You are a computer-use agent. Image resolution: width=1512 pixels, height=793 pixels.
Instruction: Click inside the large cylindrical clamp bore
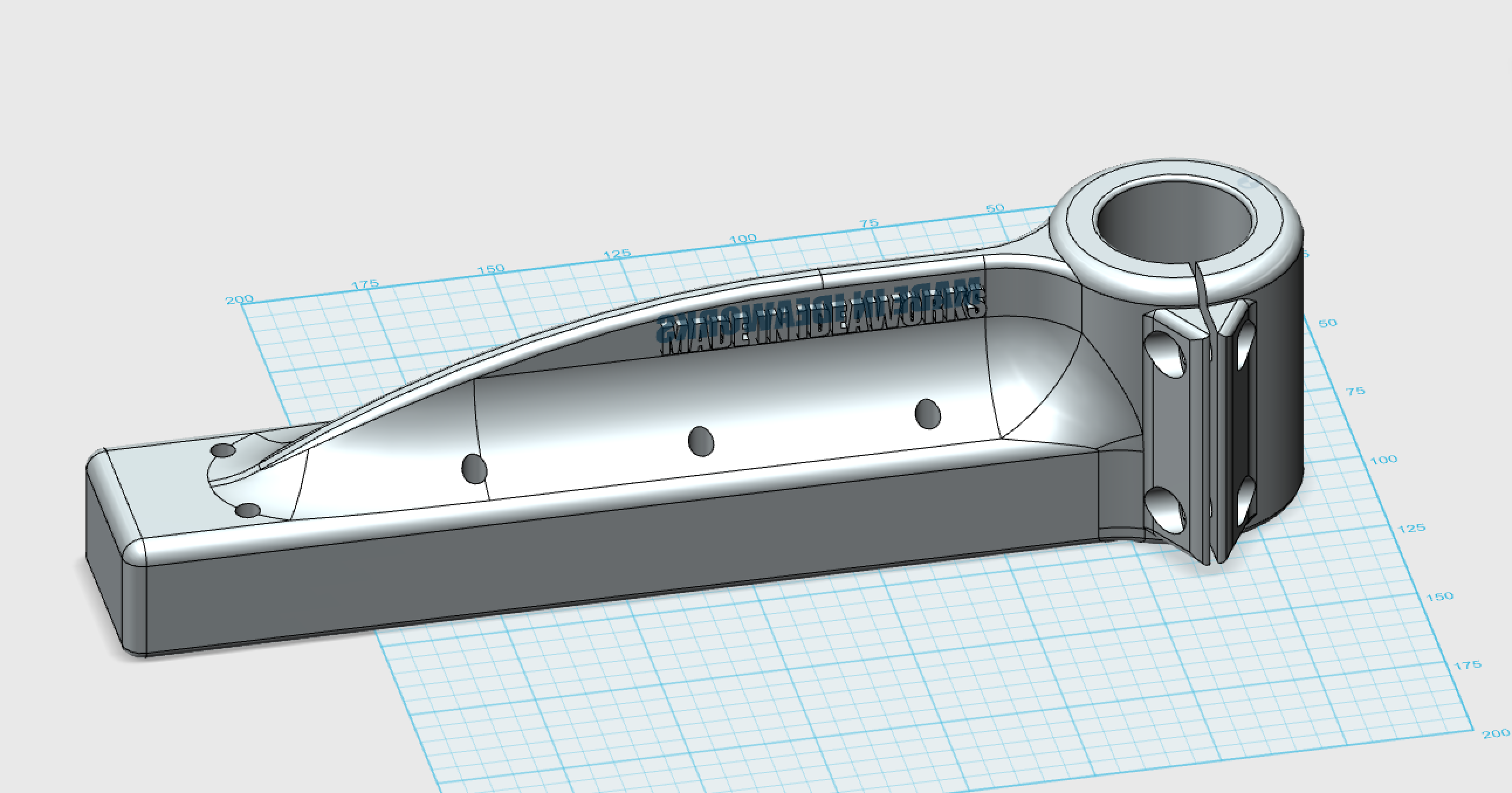pos(1174,223)
